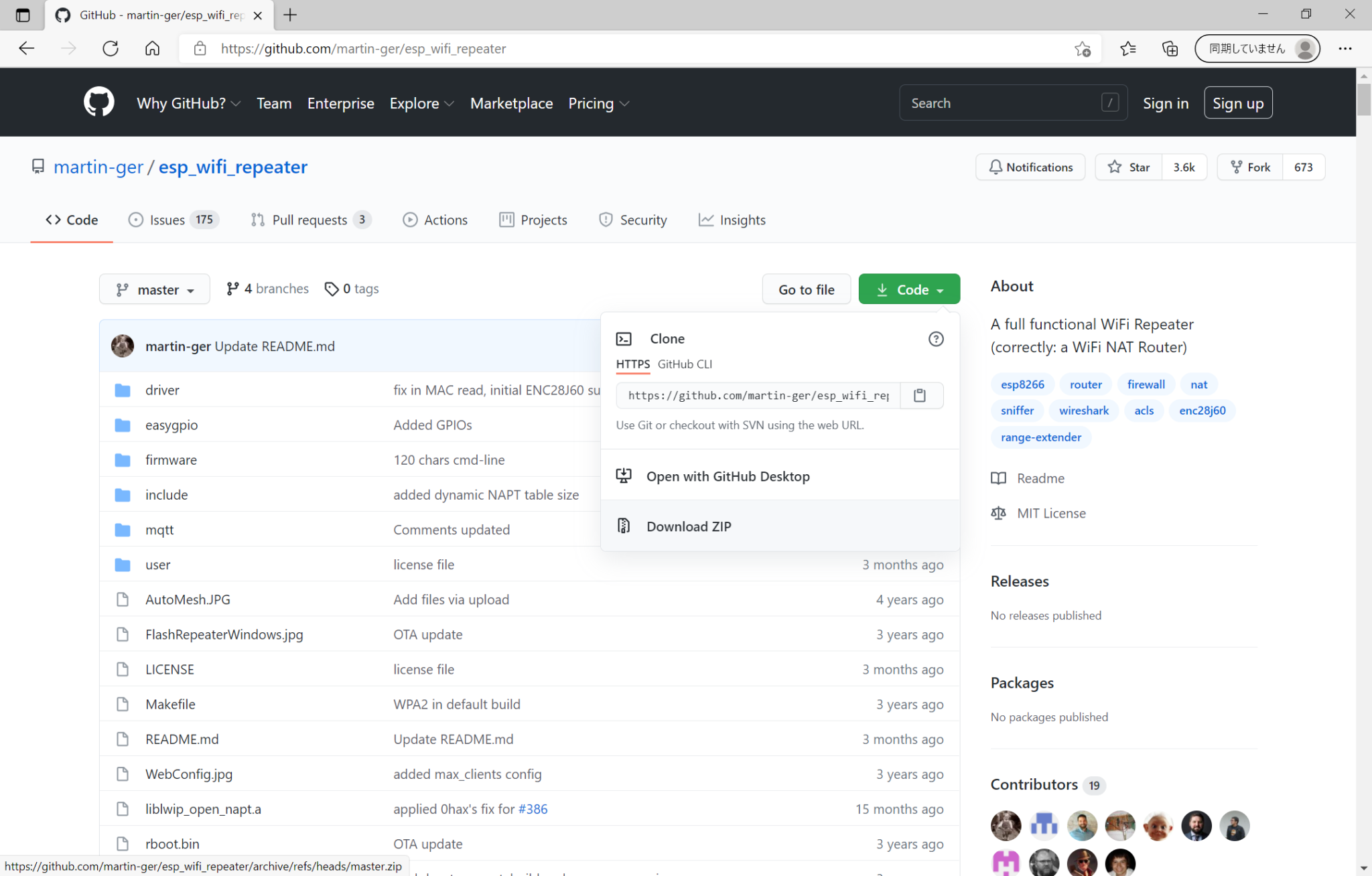Click a contributor avatar under Contributors
The image size is (1372, 876).
pos(1006,825)
